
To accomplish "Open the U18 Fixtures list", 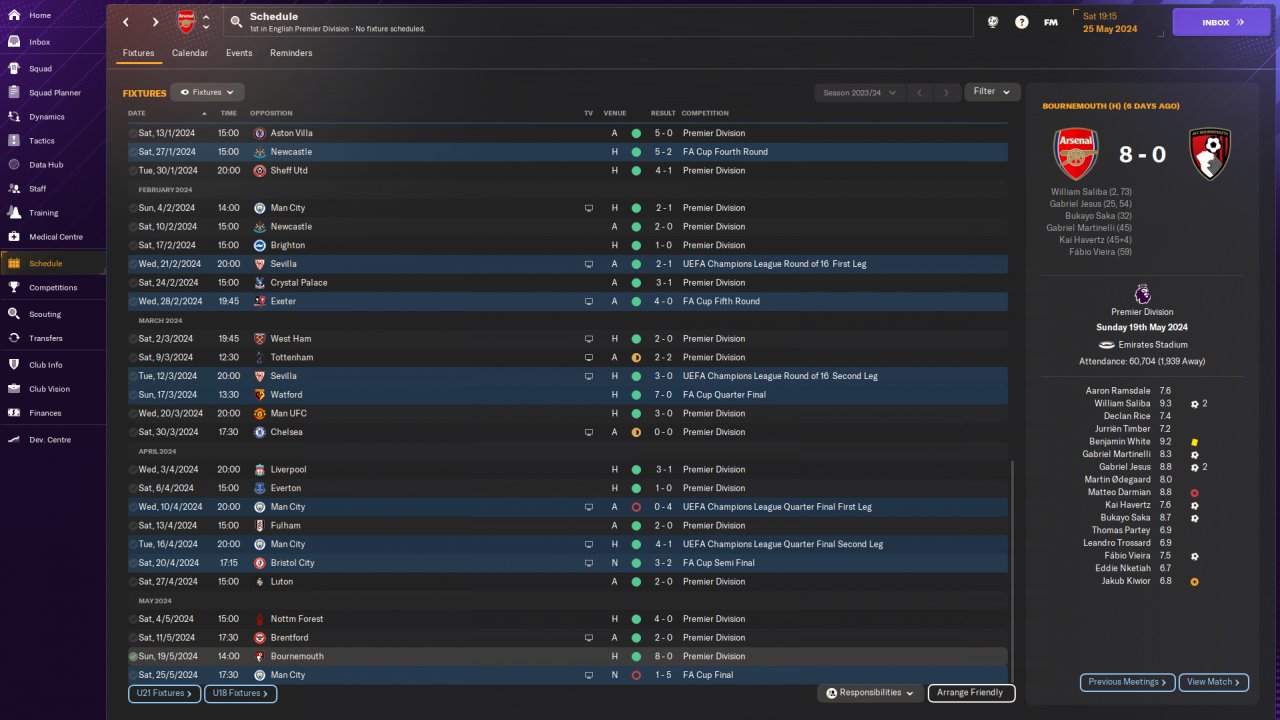I will [x=240, y=693].
